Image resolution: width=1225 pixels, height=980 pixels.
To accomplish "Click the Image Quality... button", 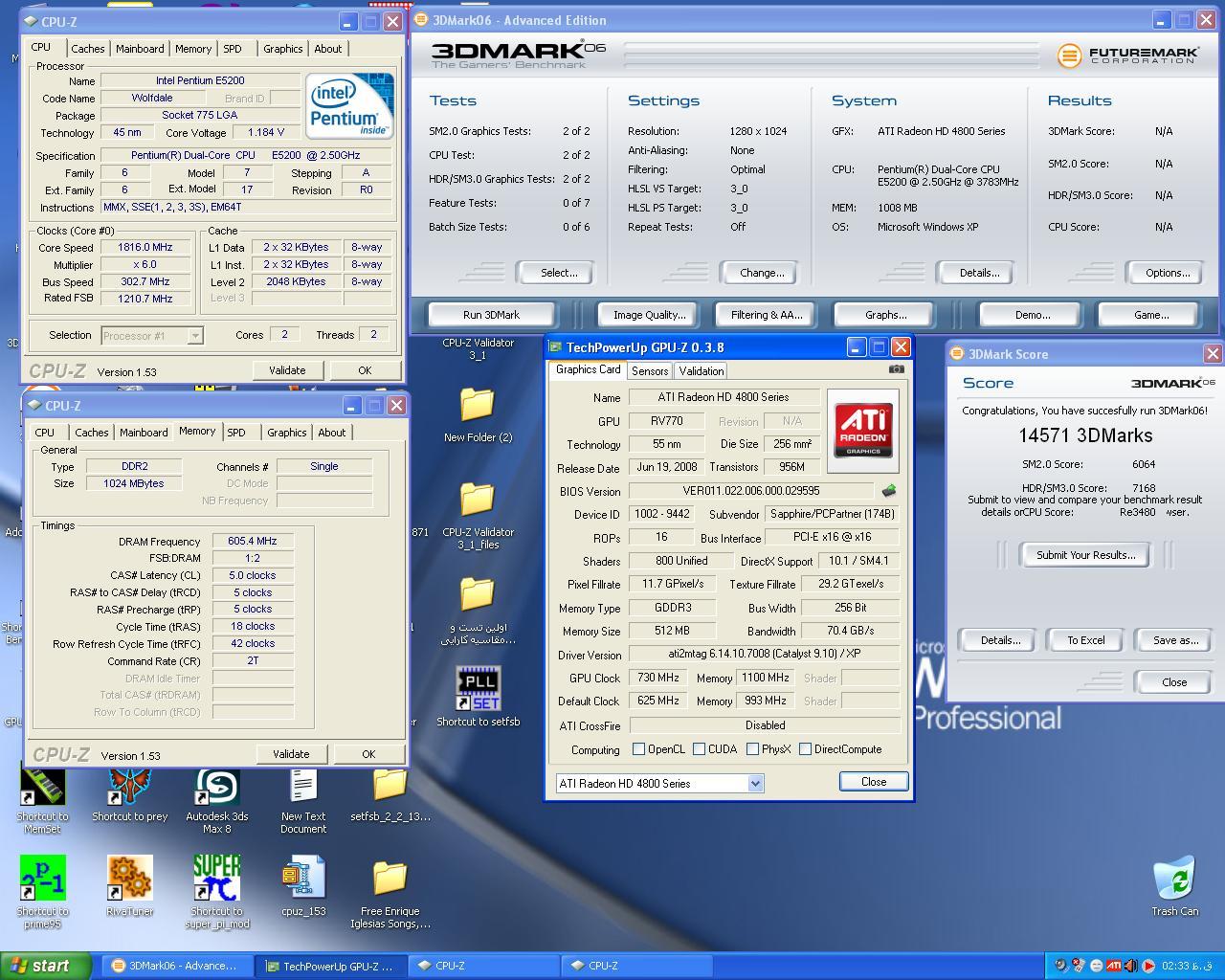I will 649,315.
